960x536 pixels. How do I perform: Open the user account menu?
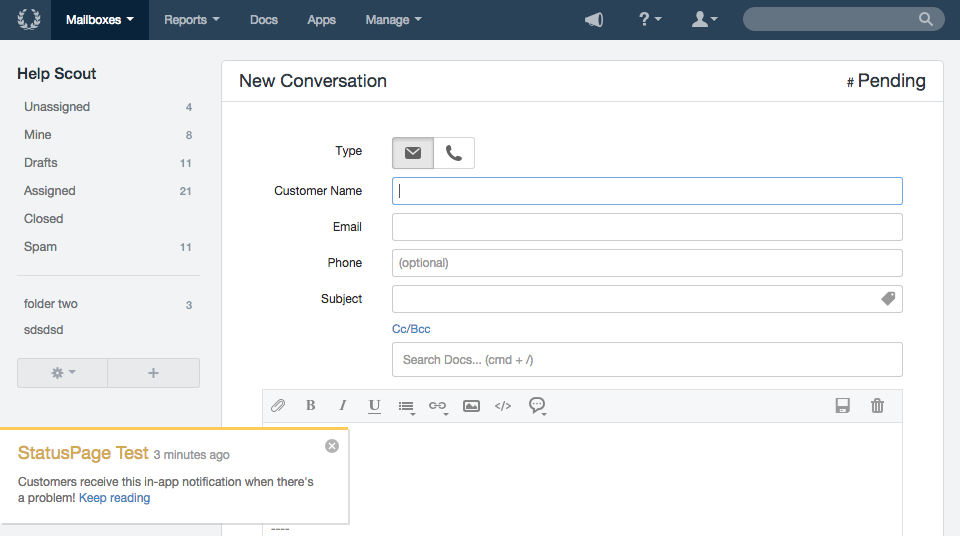(x=704, y=20)
